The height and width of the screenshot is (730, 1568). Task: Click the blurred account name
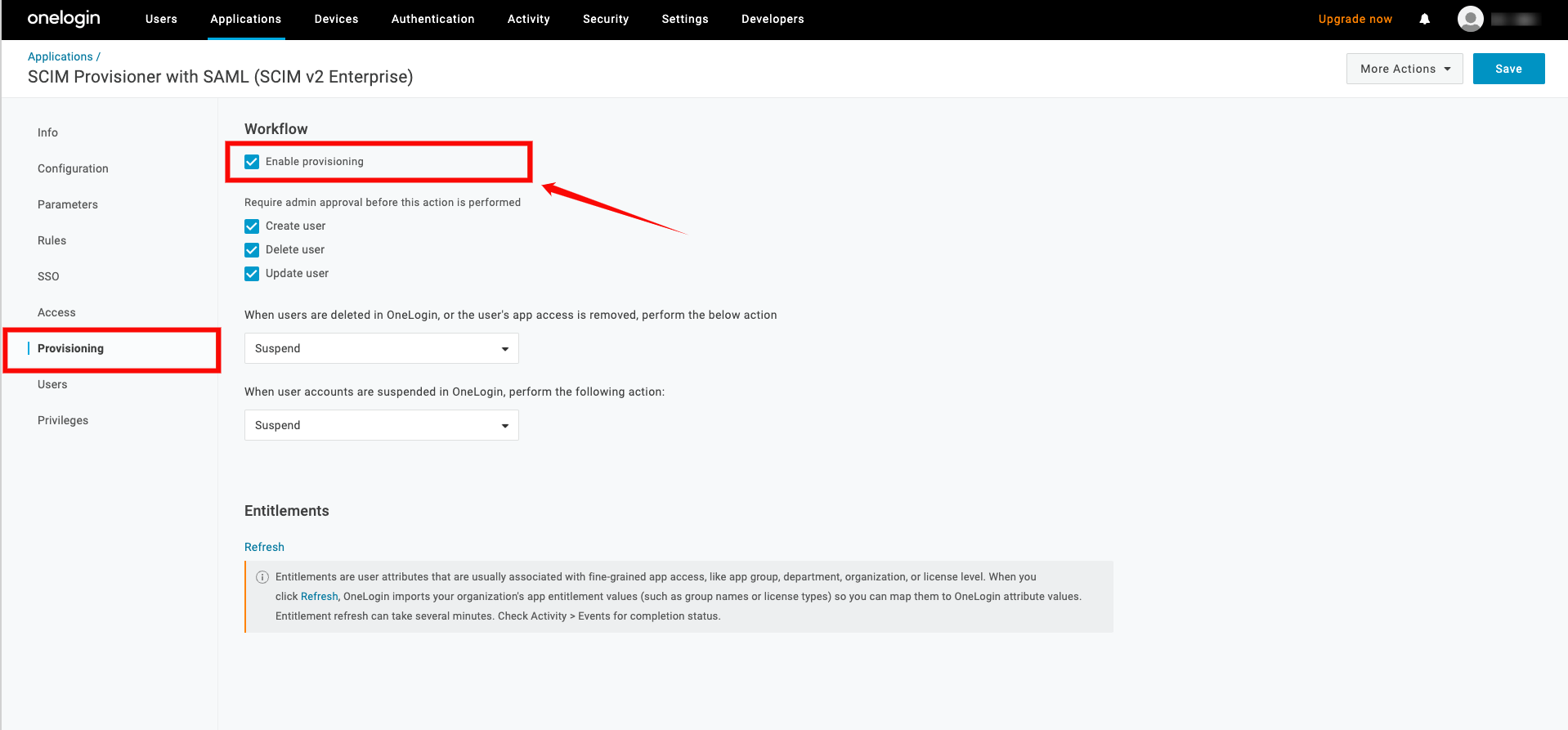click(1515, 19)
